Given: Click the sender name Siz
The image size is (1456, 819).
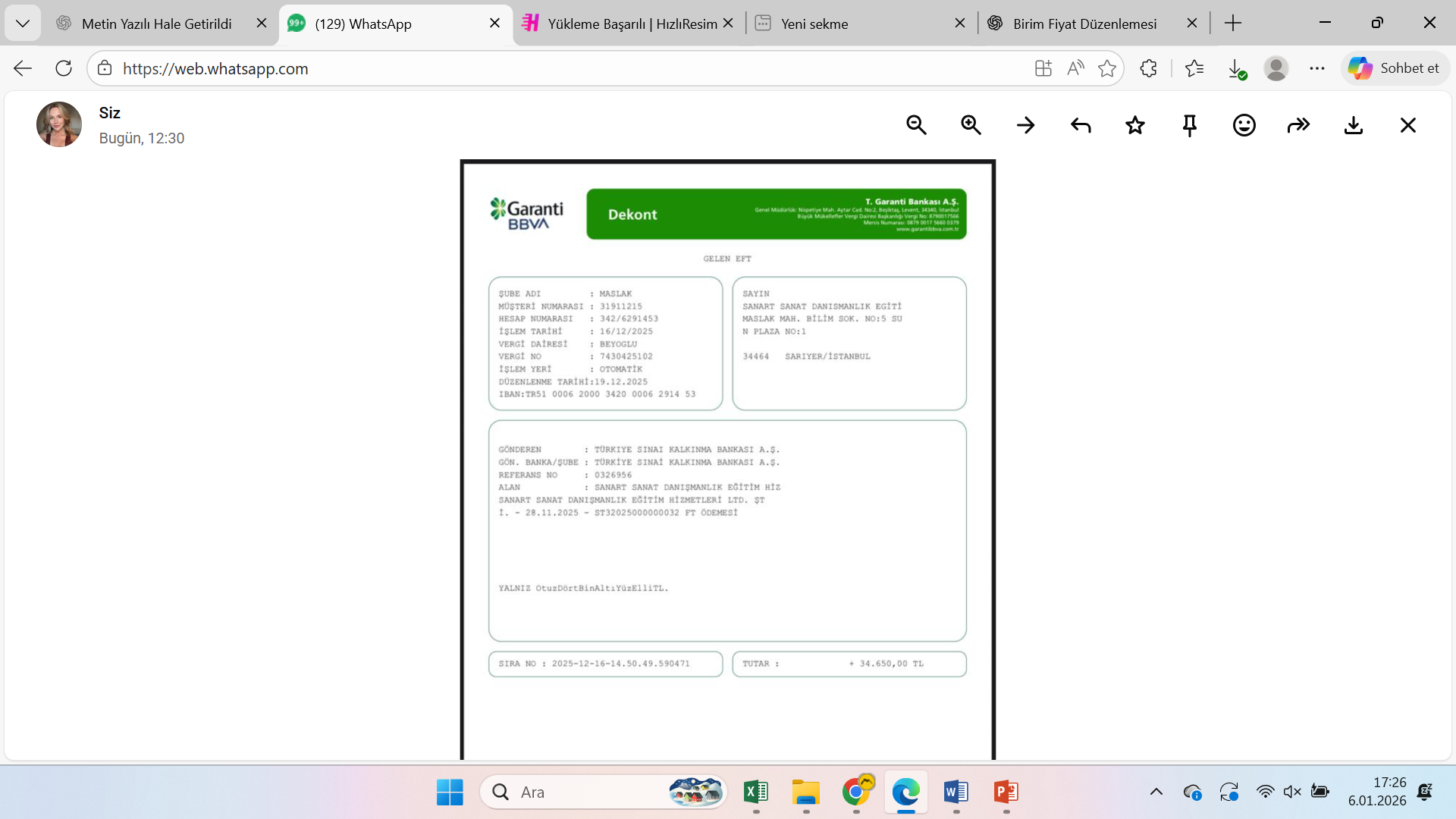Looking at the screenshot, I should tap(109, 113).
